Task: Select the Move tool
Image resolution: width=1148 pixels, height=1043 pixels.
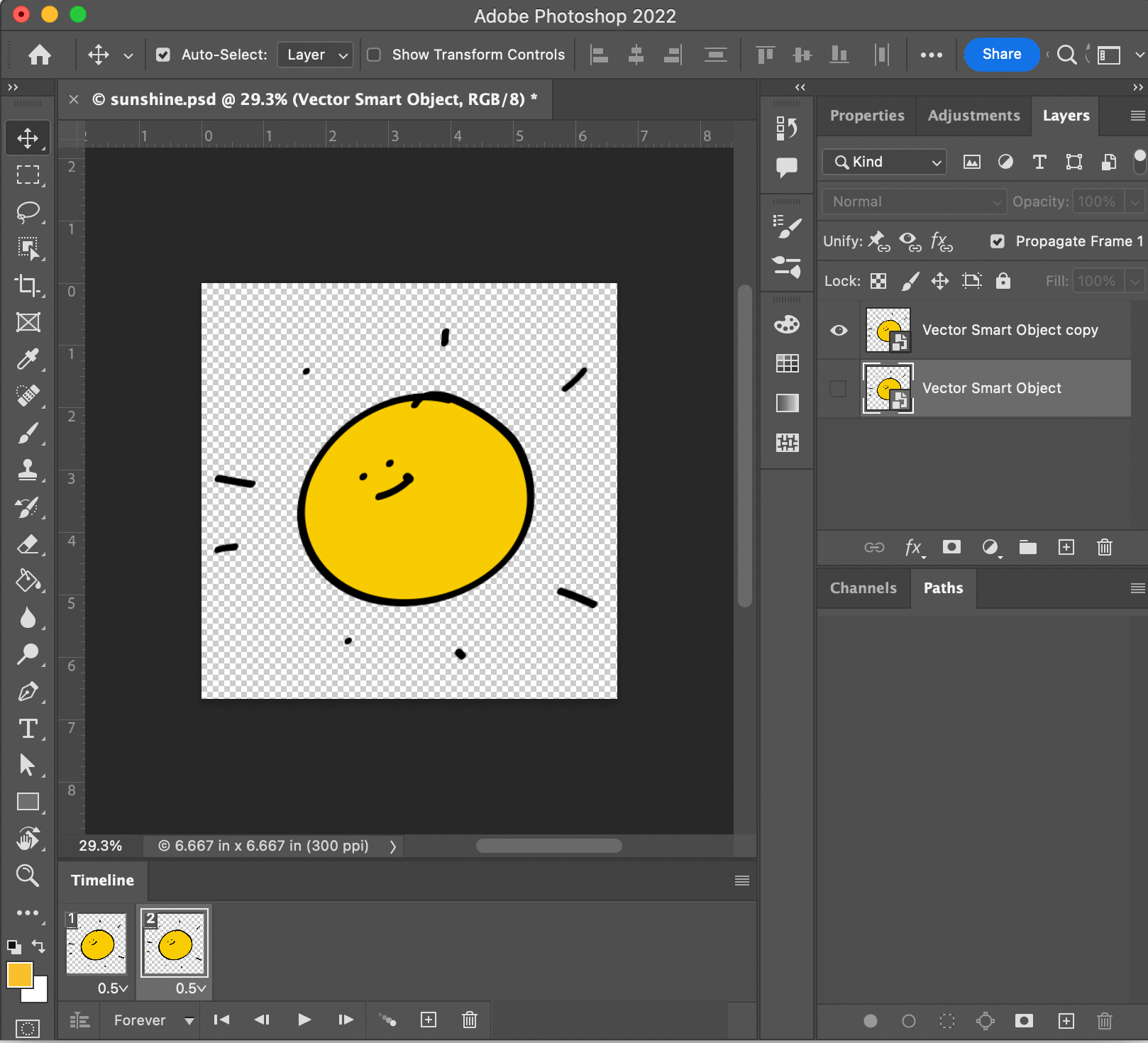Action: [x=28, y=138]
